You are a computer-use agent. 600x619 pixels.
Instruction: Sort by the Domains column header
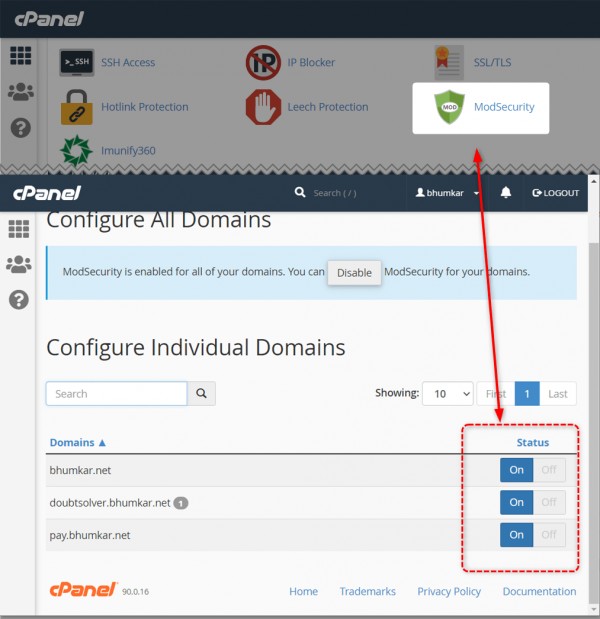77,442
